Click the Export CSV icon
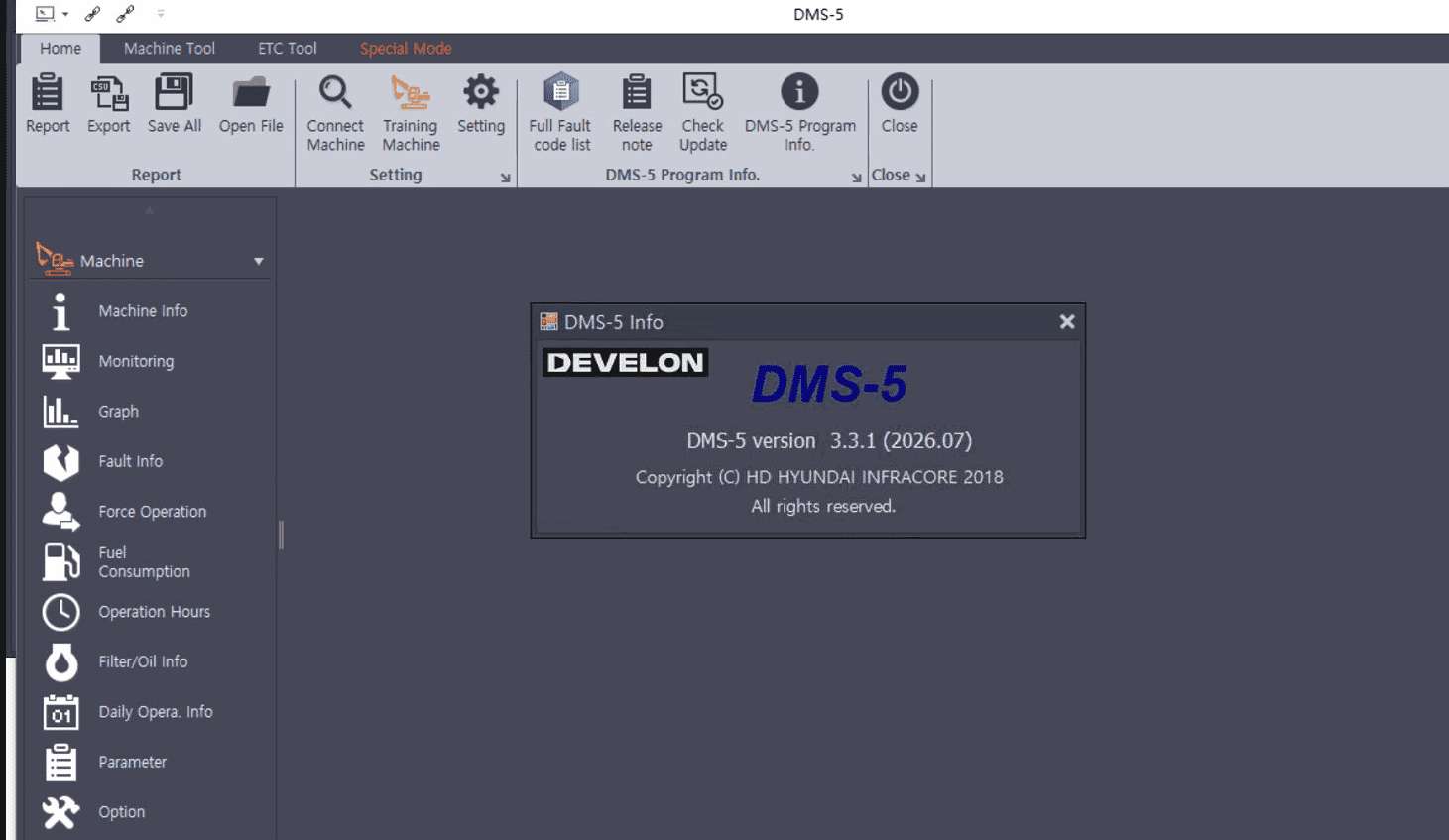 point(109,92)
